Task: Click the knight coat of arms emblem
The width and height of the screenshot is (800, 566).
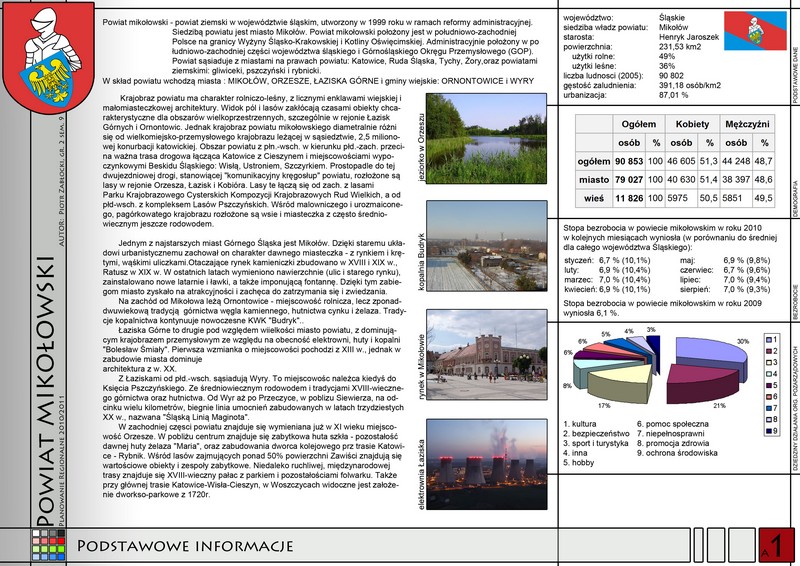Action: [x=48, y=56]
